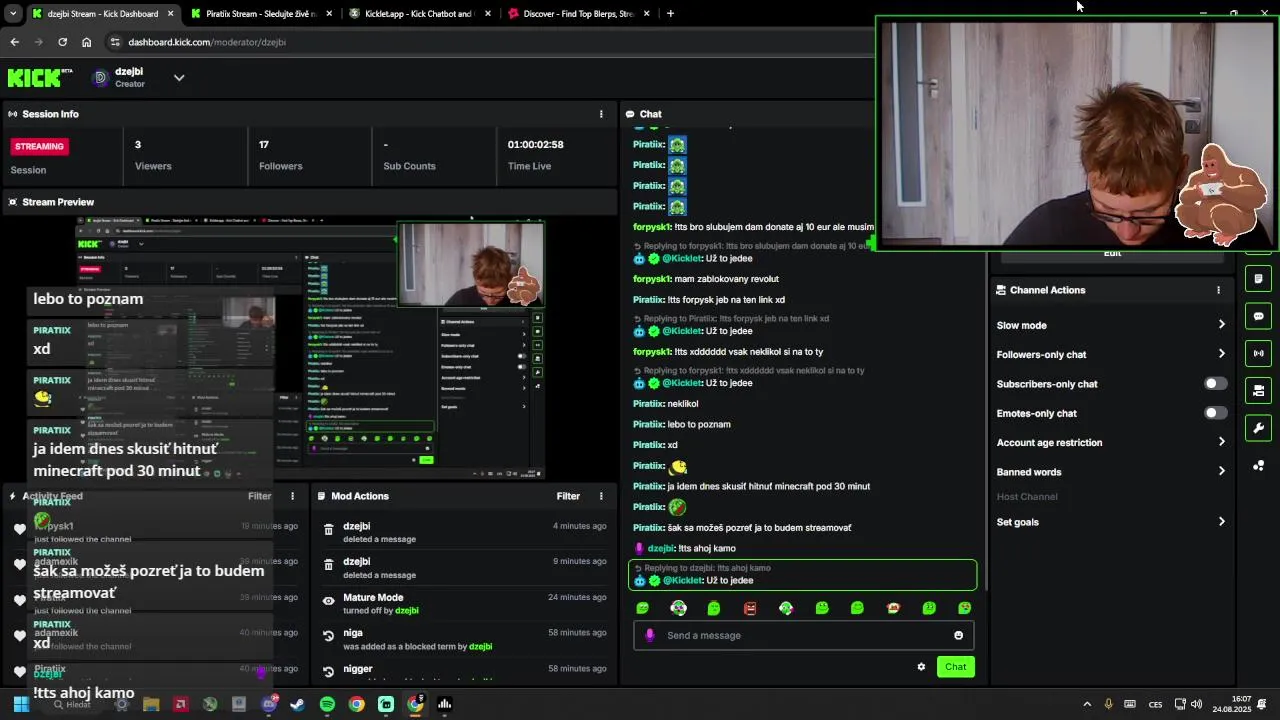Click dzejbi username in chat message

click(661, 548)
